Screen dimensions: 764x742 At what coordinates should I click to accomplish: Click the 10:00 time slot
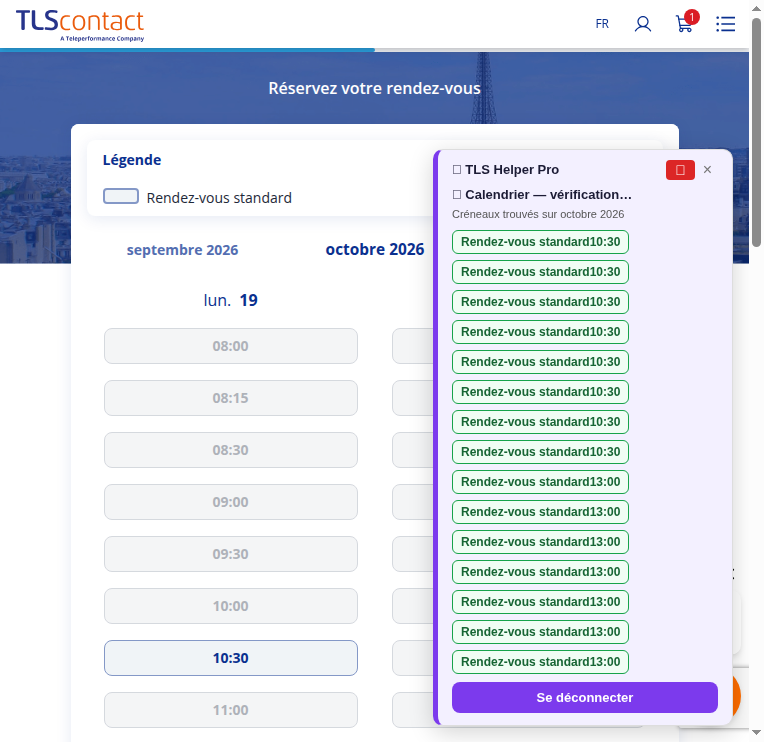[230, 606]
